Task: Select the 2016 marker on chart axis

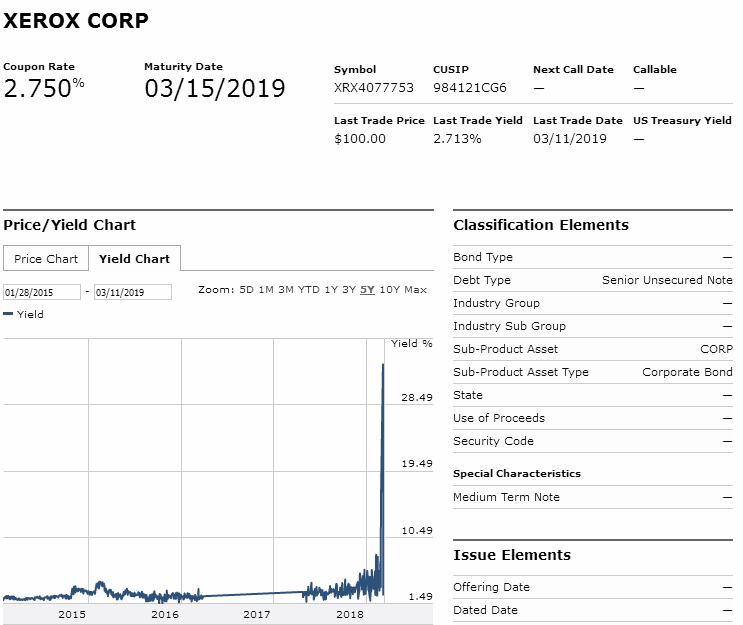Action: 165,614
